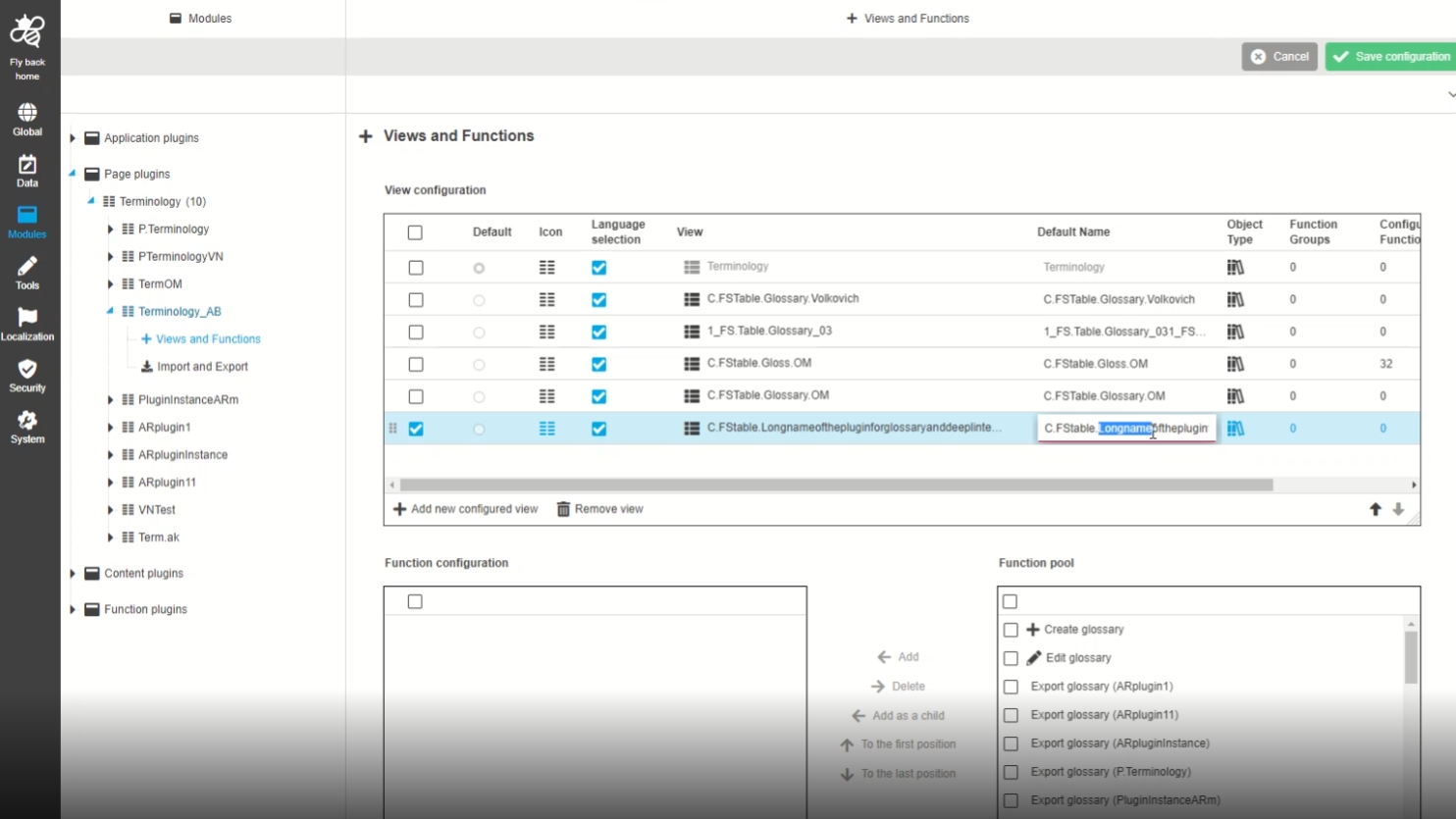The image size is (1456, 819).
Task: Check the Create glossary function checkbox
Action: coord(1011,630)
